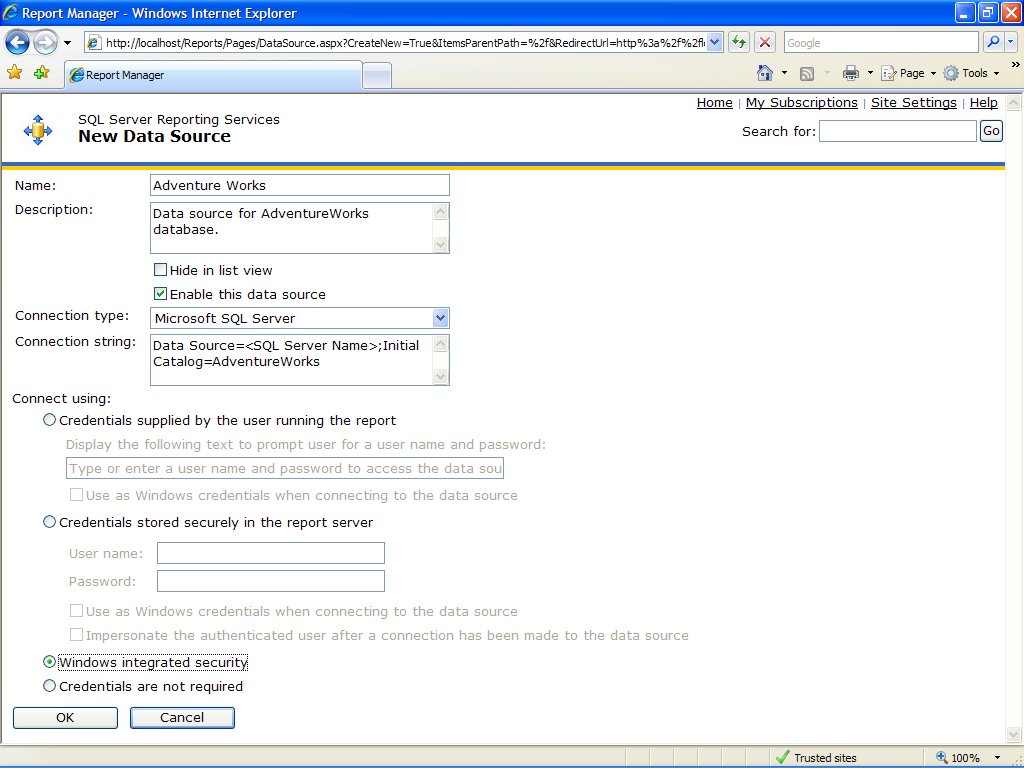Click Connection string scrollbar down arrow

tap(441, 377)
